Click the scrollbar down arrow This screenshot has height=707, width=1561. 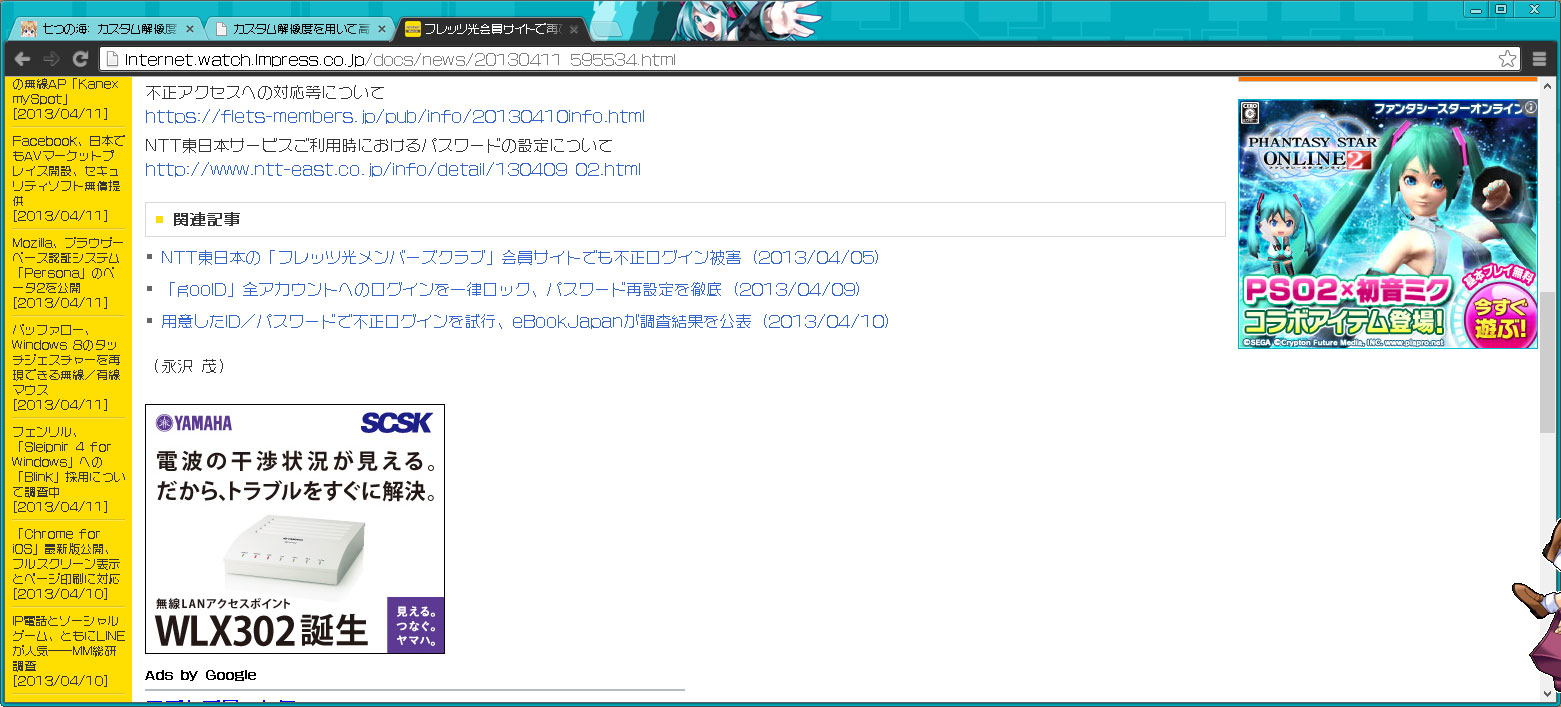pyautogui.click(x=1548, y=693)
